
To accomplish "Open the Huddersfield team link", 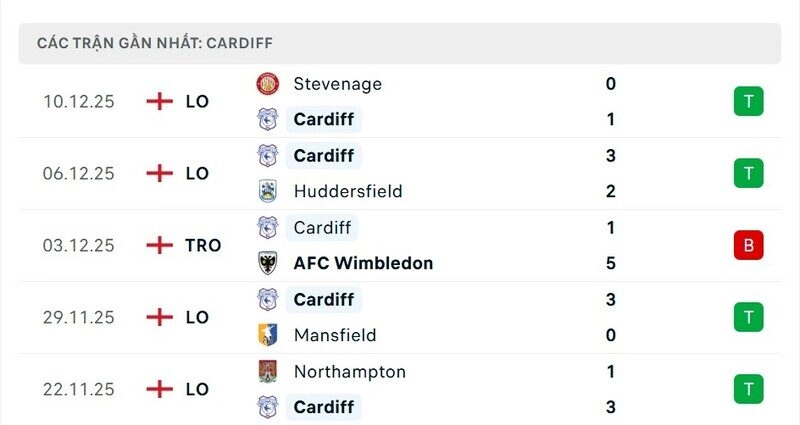I will click(x=347, y=191).
